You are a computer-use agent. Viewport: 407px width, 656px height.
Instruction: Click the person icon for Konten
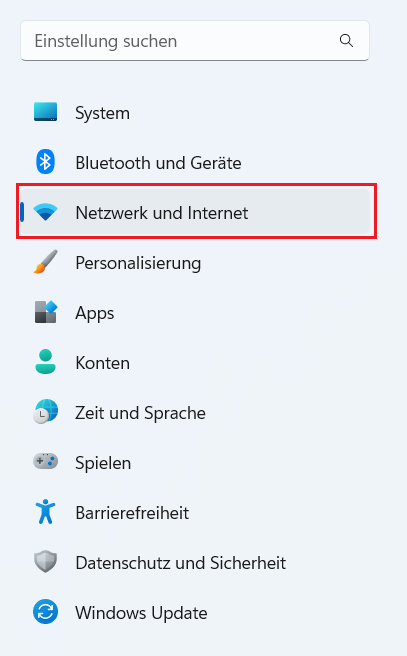point(45,362)
